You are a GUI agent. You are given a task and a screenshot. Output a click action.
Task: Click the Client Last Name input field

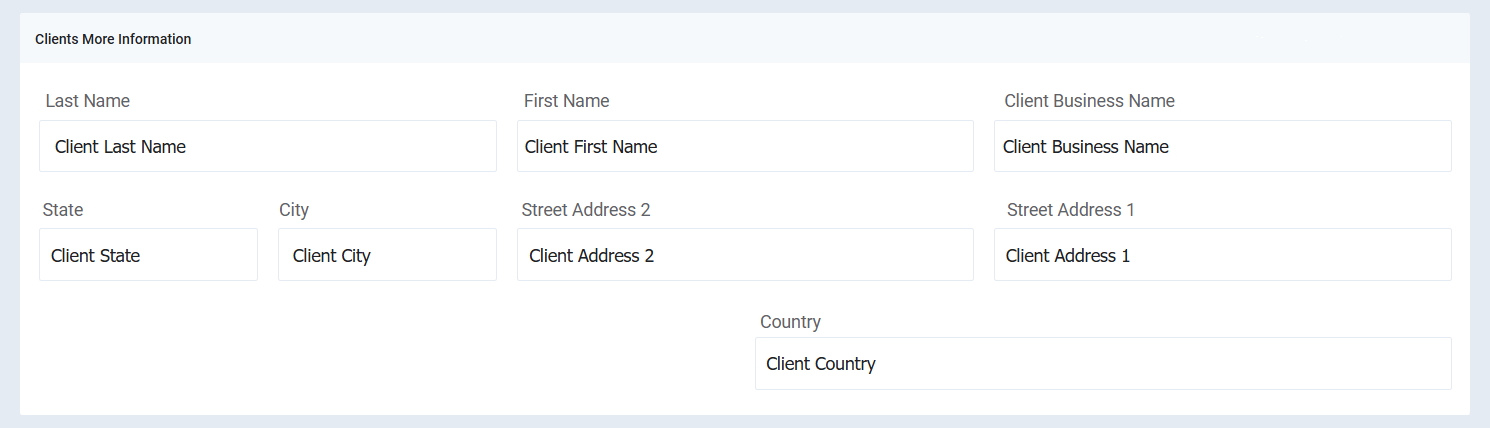[x=268, y=146]
